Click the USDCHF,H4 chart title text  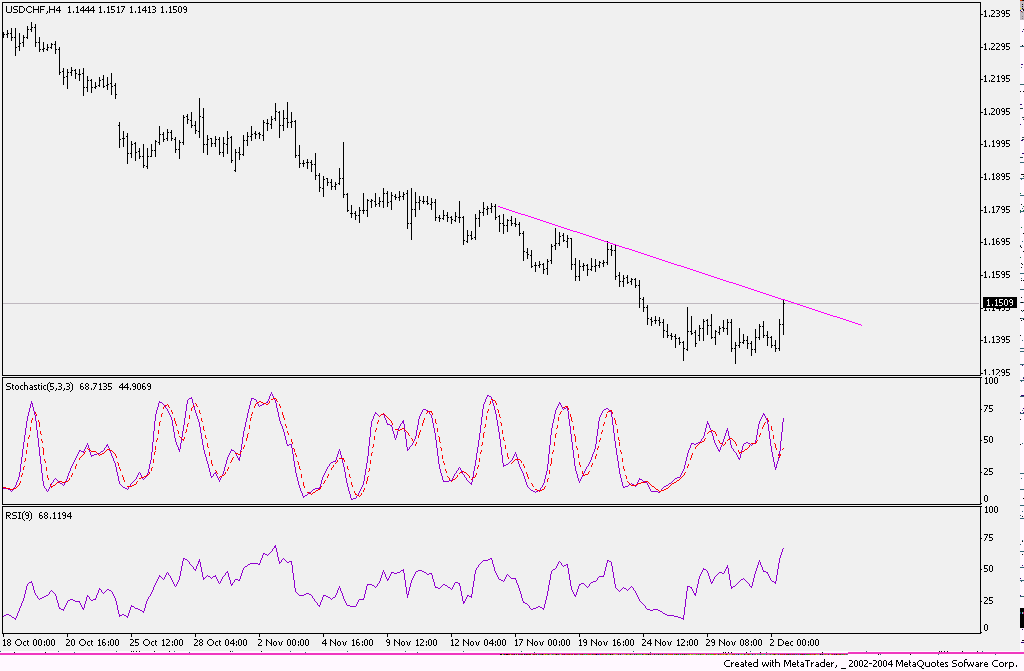tap(33, 10)
